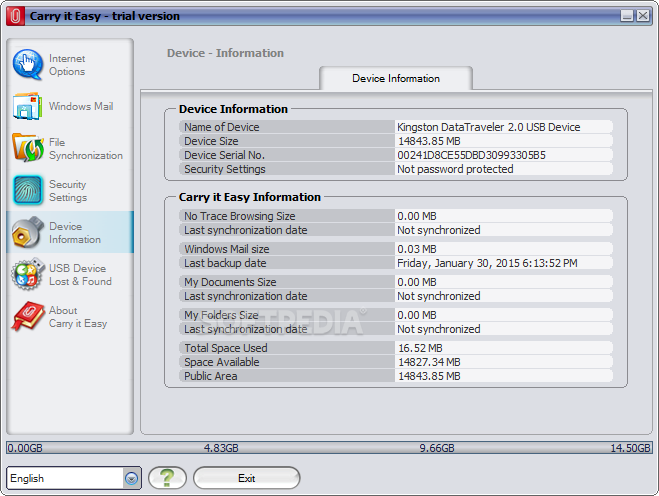Click the Name of Device label
Viewport: 659px width, 496px height.
pos(221,127)
